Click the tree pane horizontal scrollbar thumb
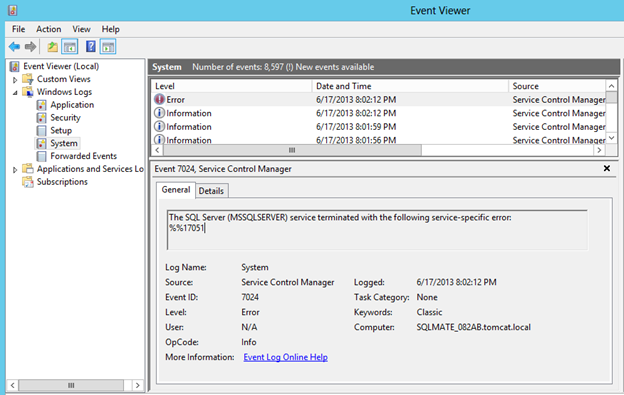The height and width of the screenshot is (395, 624). [x=71, y=385]
